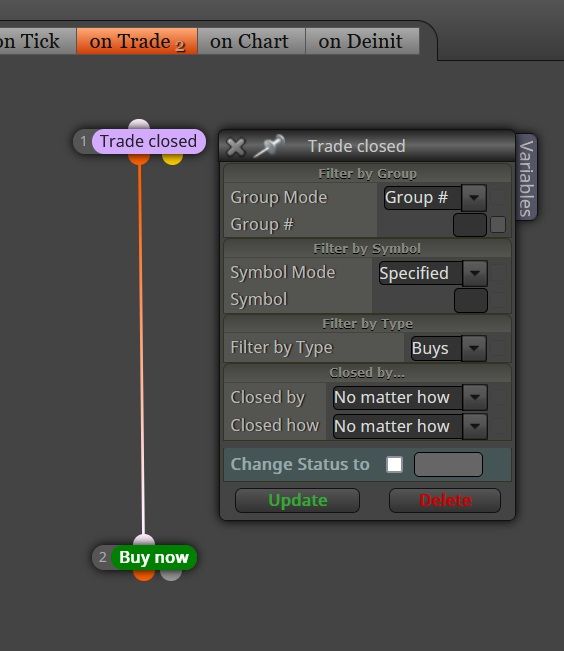Click the Closed by... section header
The height and width of the screenshot is (651, 564).
pyautogui.click(x=367, y=372)
